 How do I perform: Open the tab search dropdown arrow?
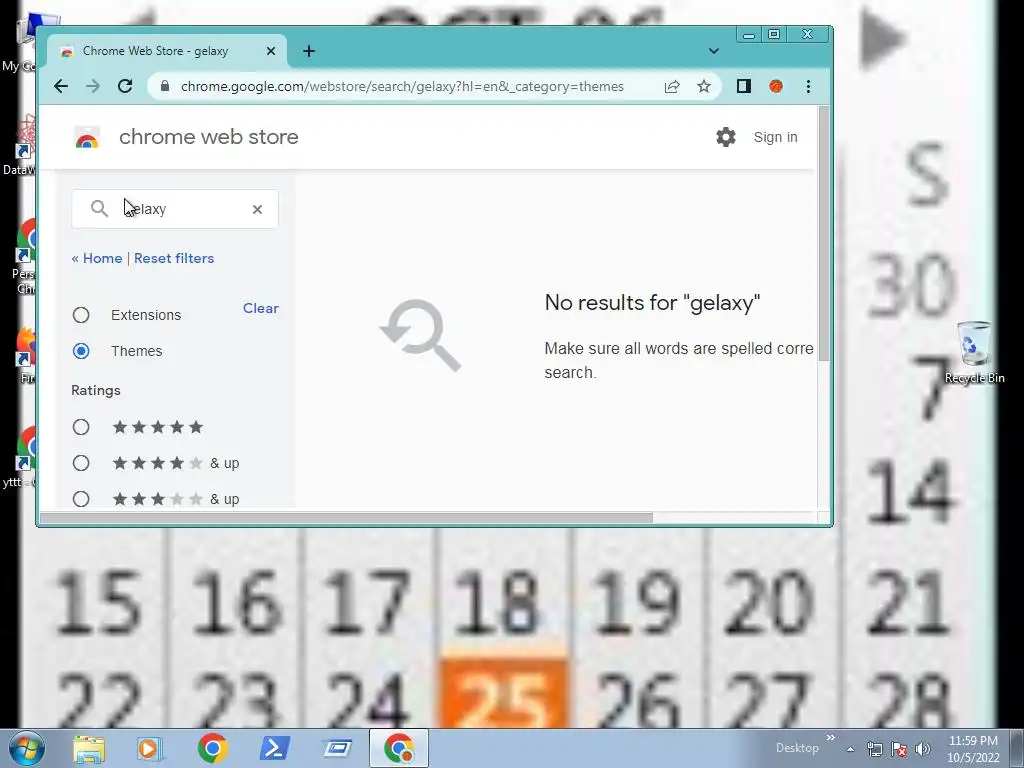[x=714, y=51]
